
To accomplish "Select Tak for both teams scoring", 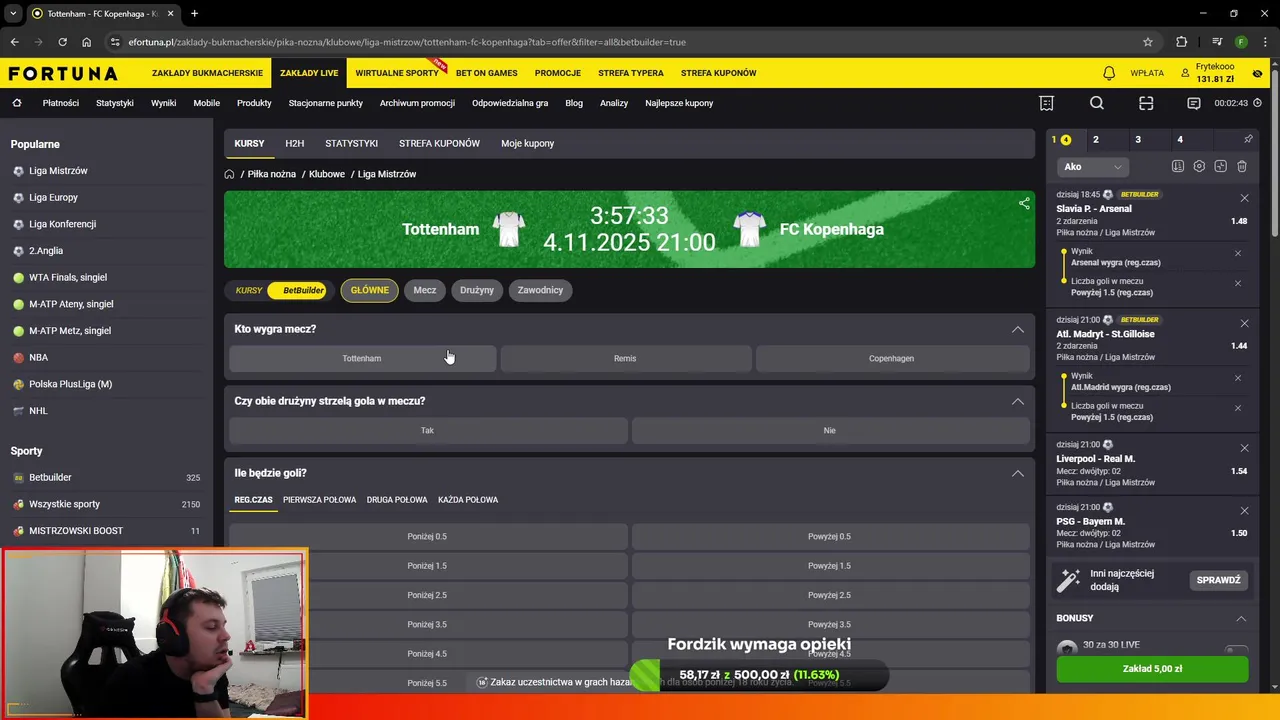I will 428,431.
